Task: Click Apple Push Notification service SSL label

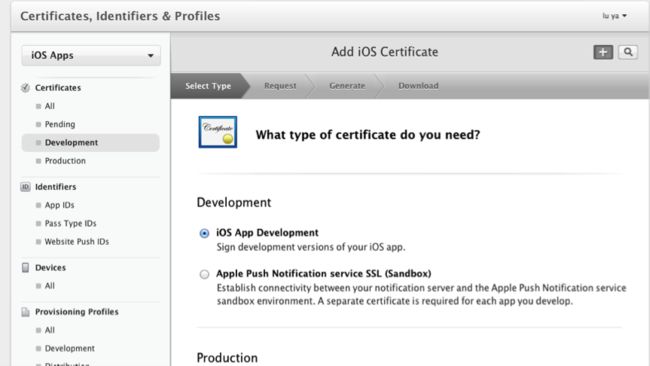Action: [323, 274]
